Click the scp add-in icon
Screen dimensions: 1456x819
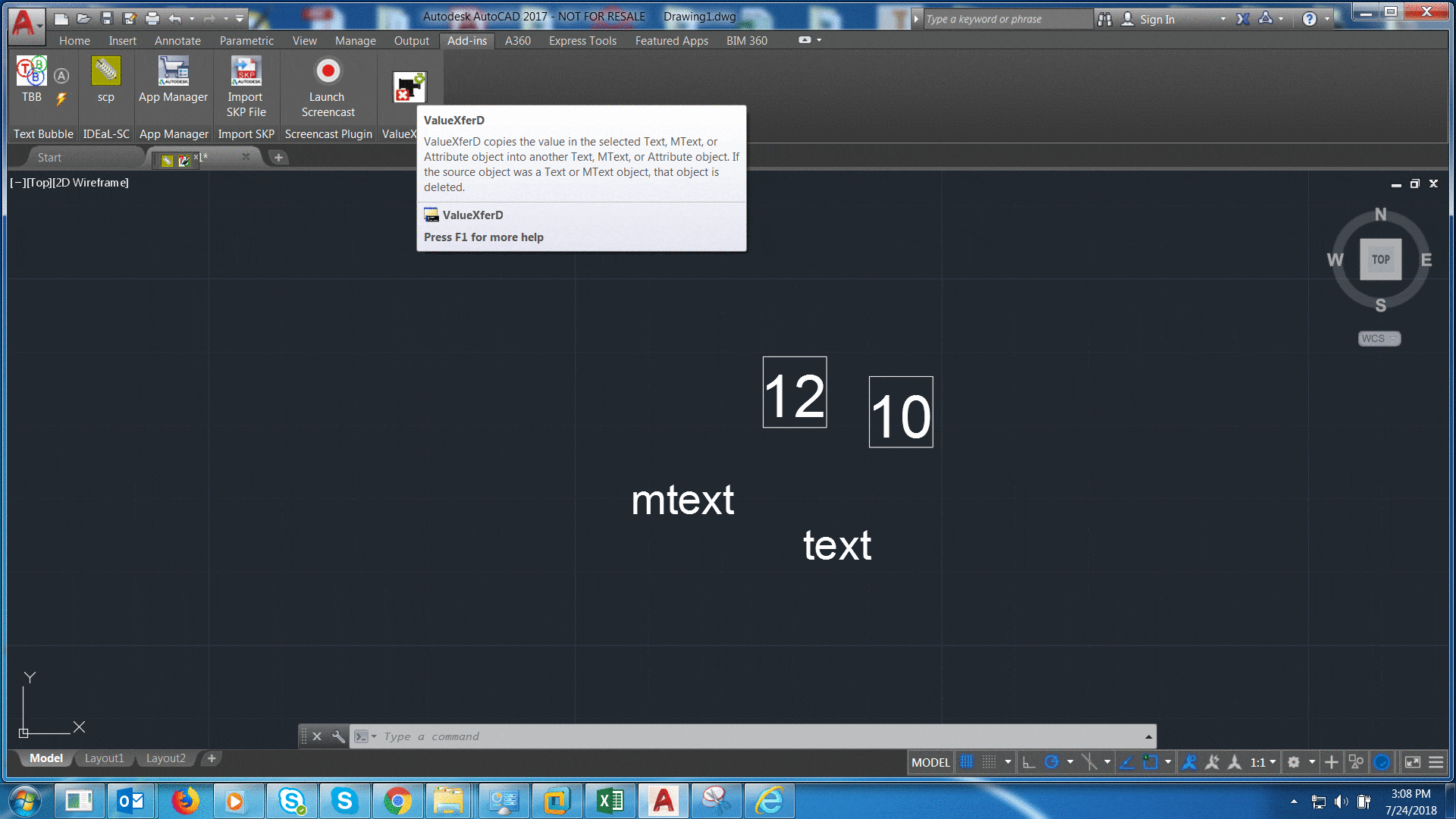click(x=106, y=71)
